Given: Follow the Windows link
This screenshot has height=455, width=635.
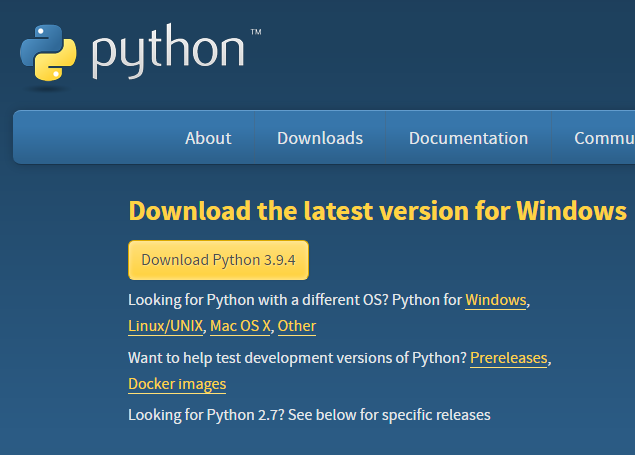Looking at the screenshot, I should (x=496, y=300).
